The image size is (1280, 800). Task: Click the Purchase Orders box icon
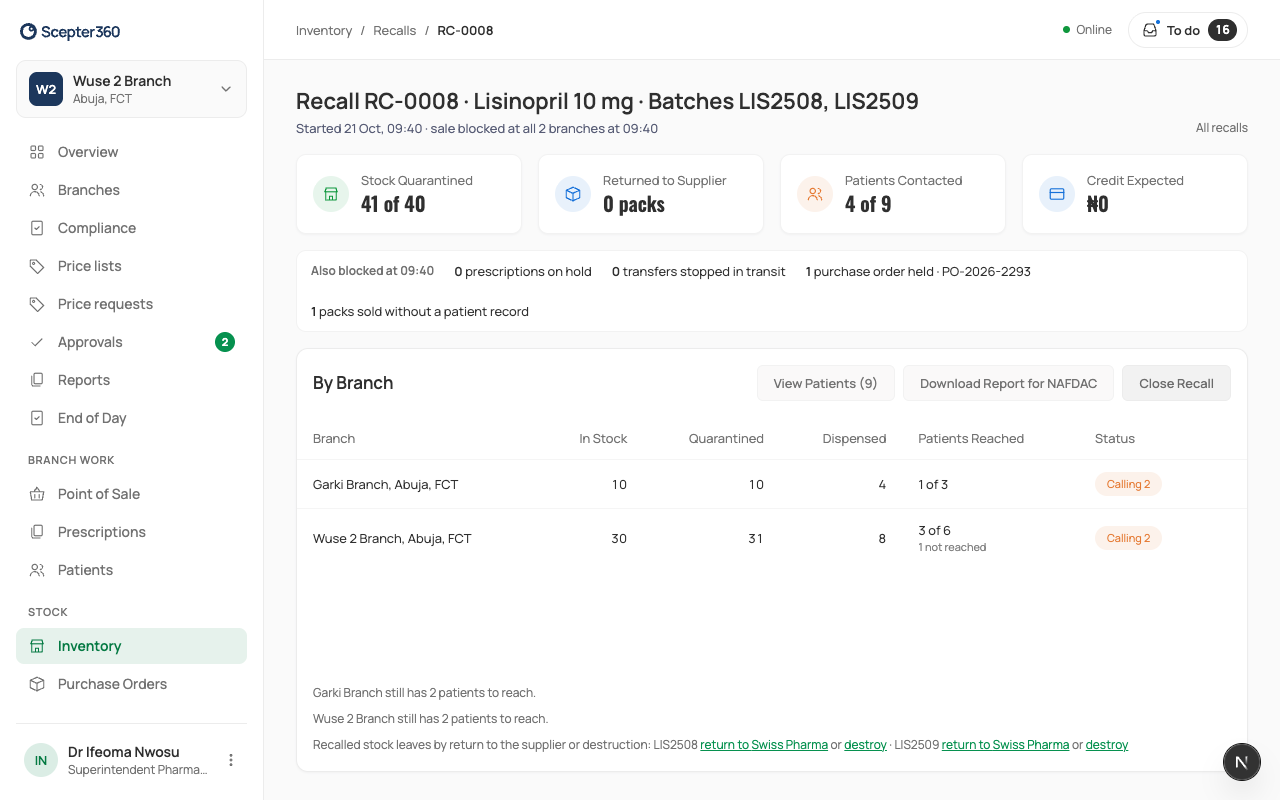point(37,684)
